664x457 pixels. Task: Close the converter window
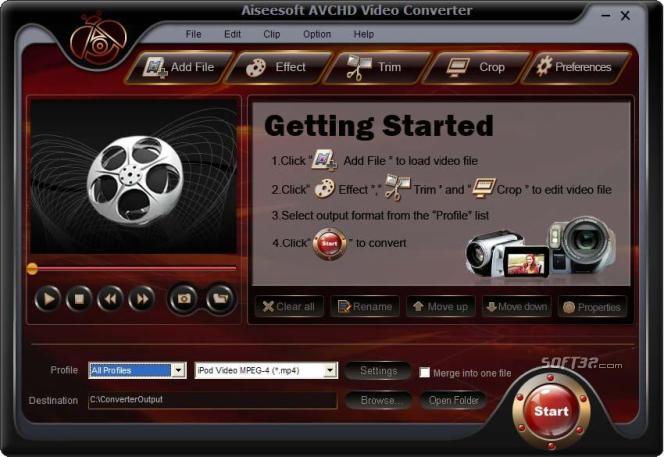[625, 16]
